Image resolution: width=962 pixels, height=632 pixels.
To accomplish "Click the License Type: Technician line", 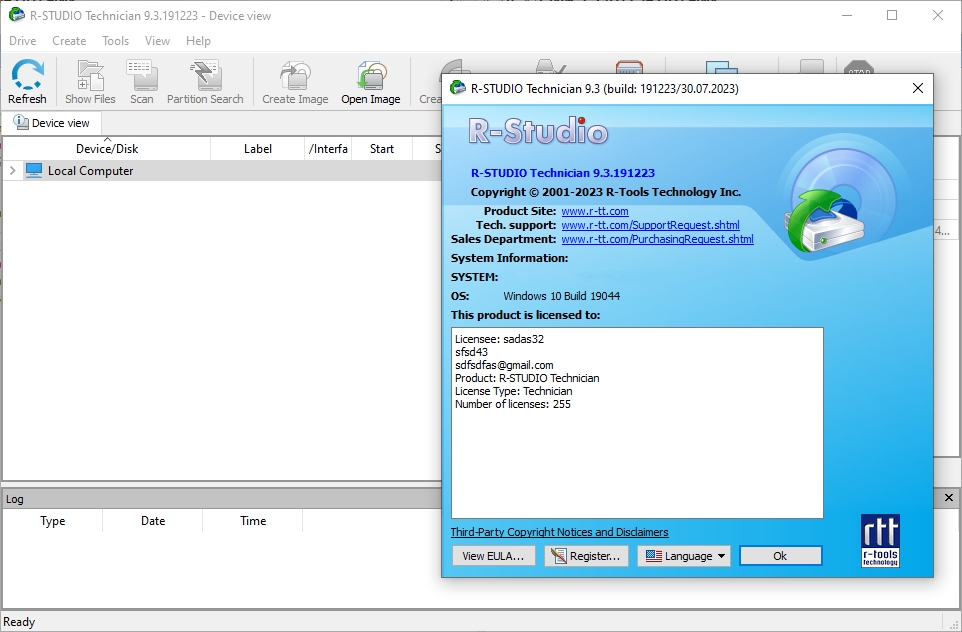I will (514, 391).
